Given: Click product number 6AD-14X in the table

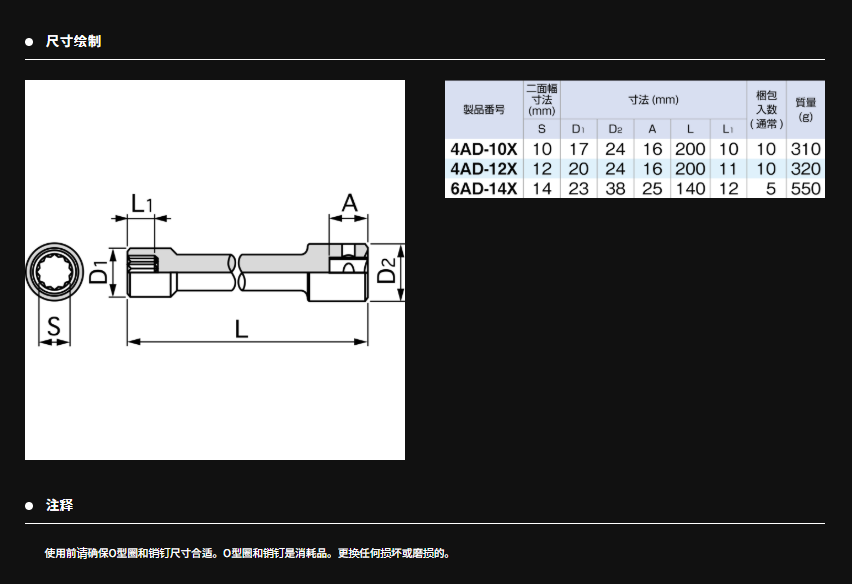Looking at the screenshot, I should tap(484, 189).
